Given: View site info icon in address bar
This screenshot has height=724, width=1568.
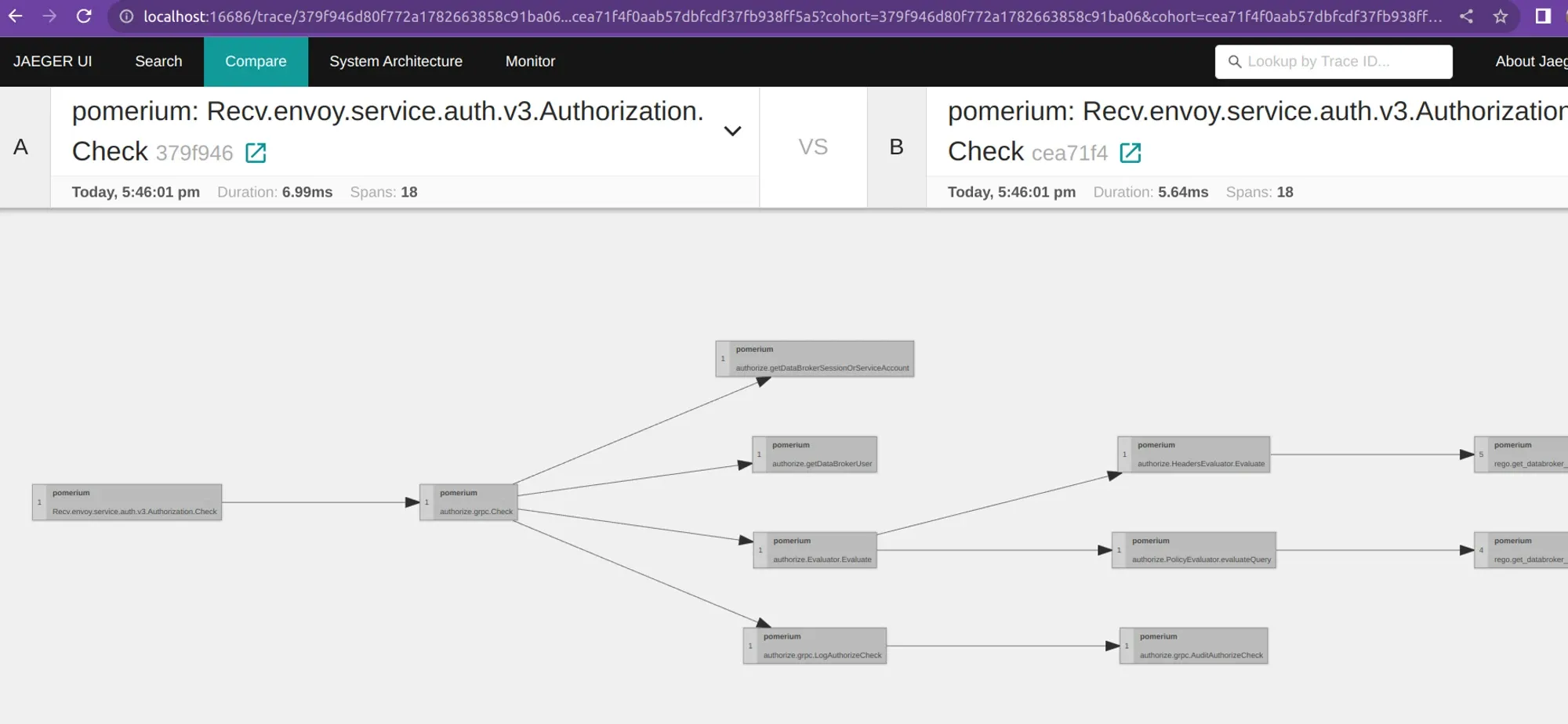Looking at the screenshot, I should 126,16.
